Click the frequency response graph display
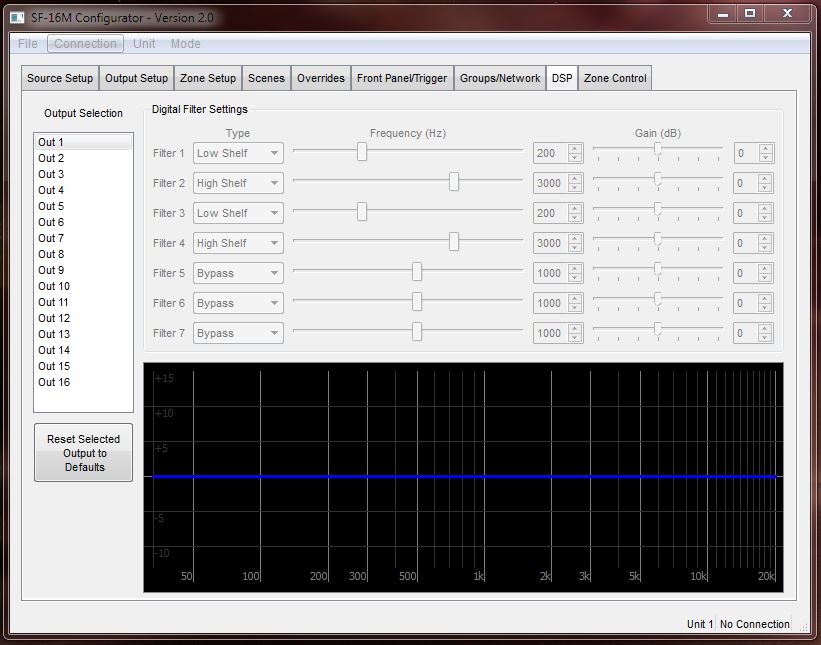This screenshot has height=645, width=821. (463, 477)
